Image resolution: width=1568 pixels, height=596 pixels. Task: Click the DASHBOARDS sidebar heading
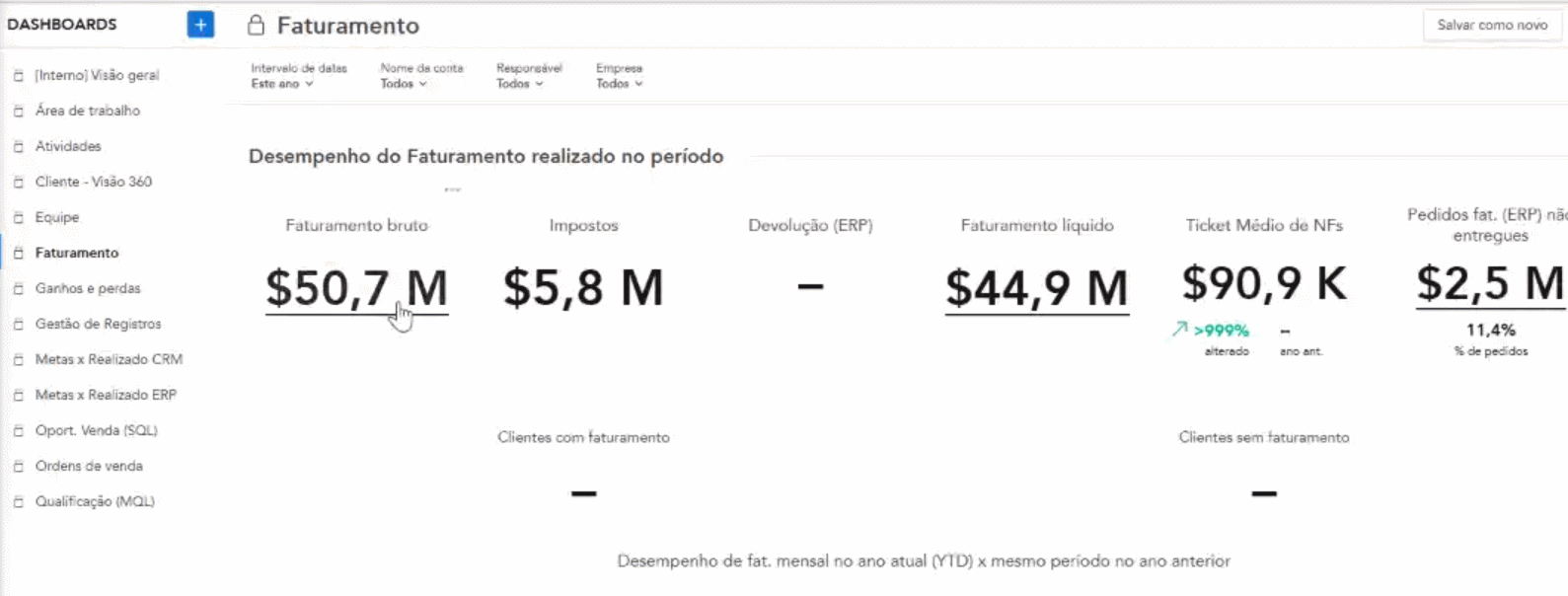coord(62,25)
